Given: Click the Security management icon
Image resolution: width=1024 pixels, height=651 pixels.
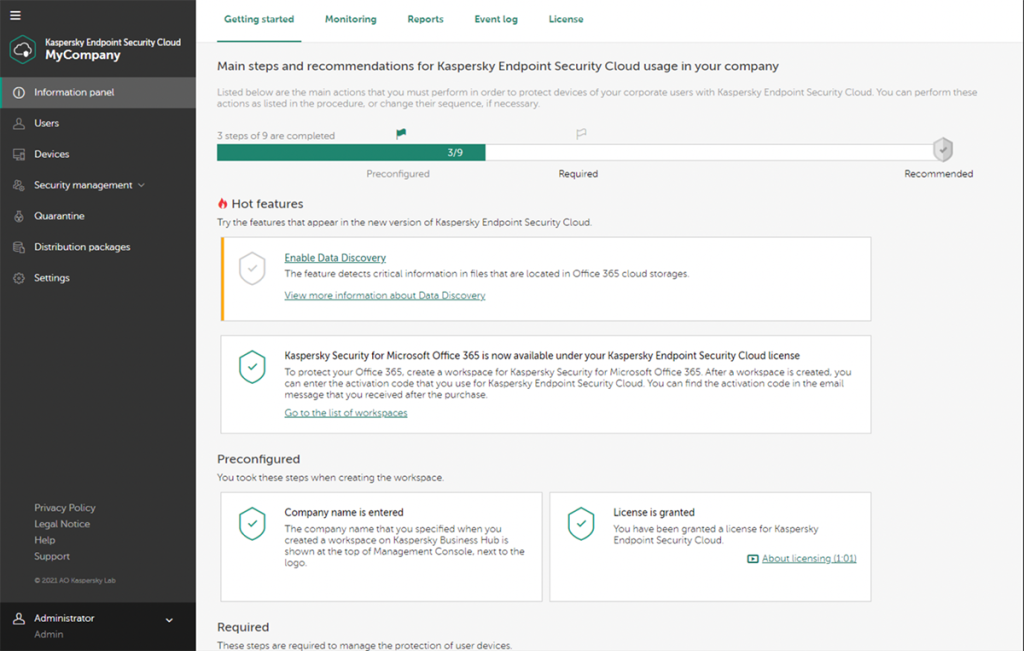Looking at the screenshot, I should tap(19, 185).
